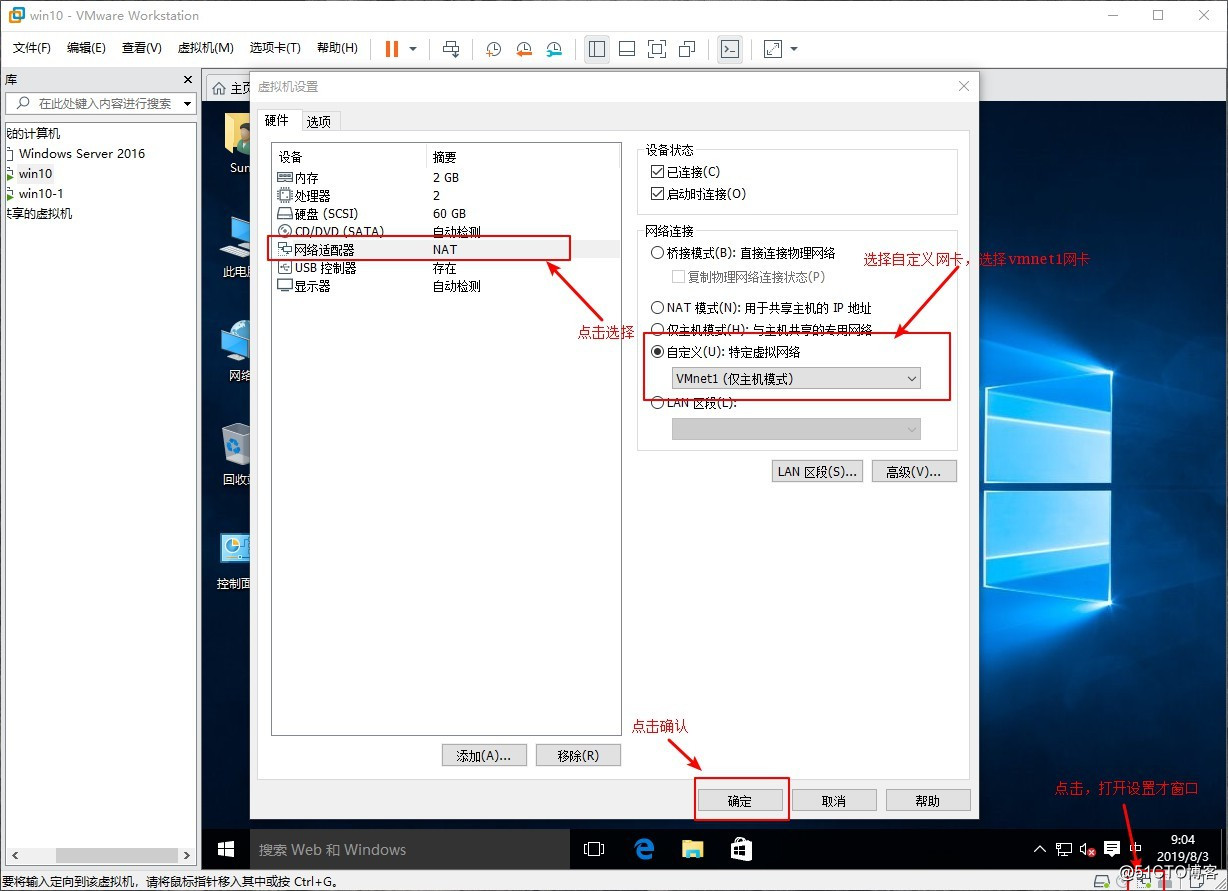
Task: Select the 内存 device row
Action: coord(446,177)
